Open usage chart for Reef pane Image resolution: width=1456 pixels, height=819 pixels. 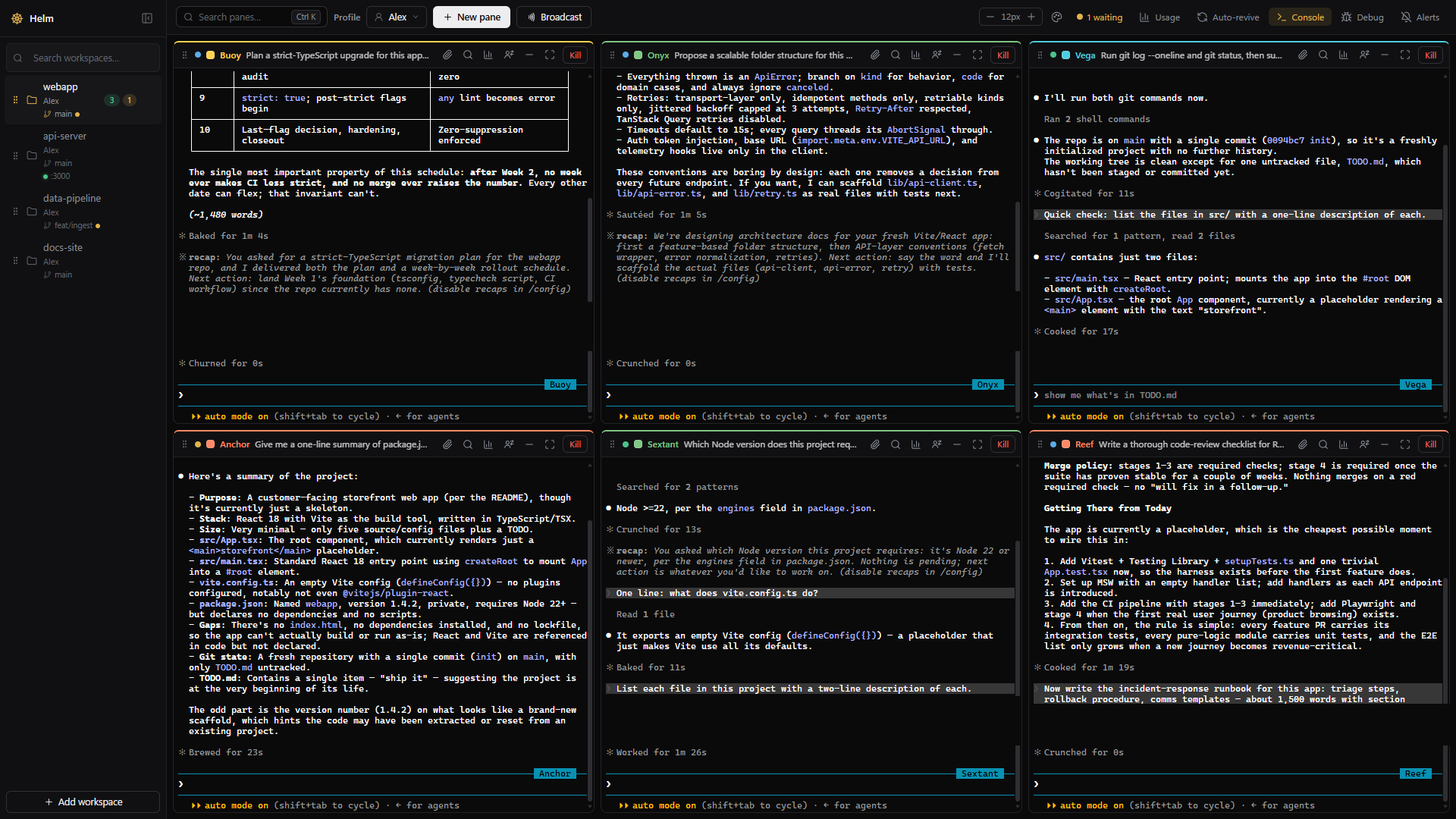pos(1344,444)
